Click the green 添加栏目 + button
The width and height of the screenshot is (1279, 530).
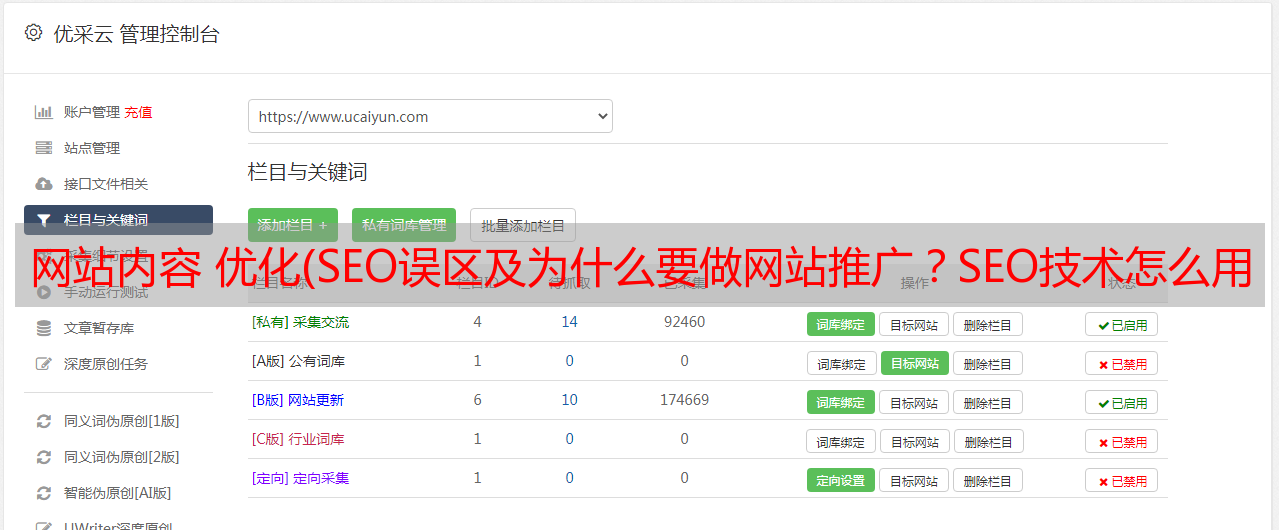[292, 225]
